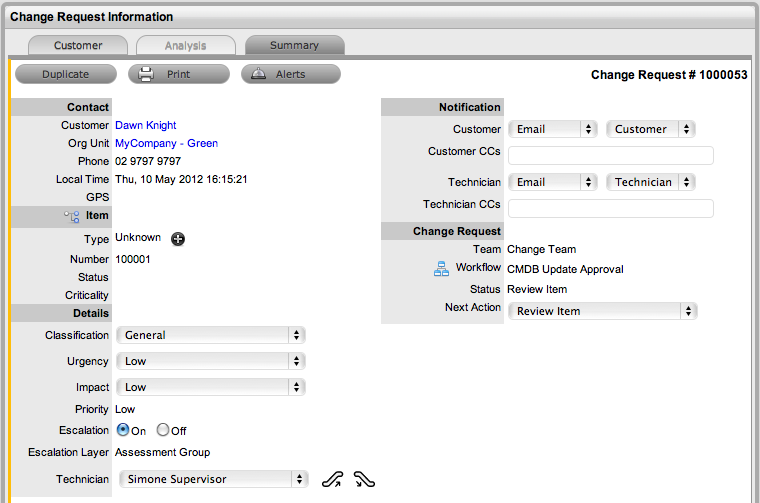The height and width of the screenshot is (503, 760).
Task: Click the plus icon next to Unknown type
Action: tap(178, 238)
